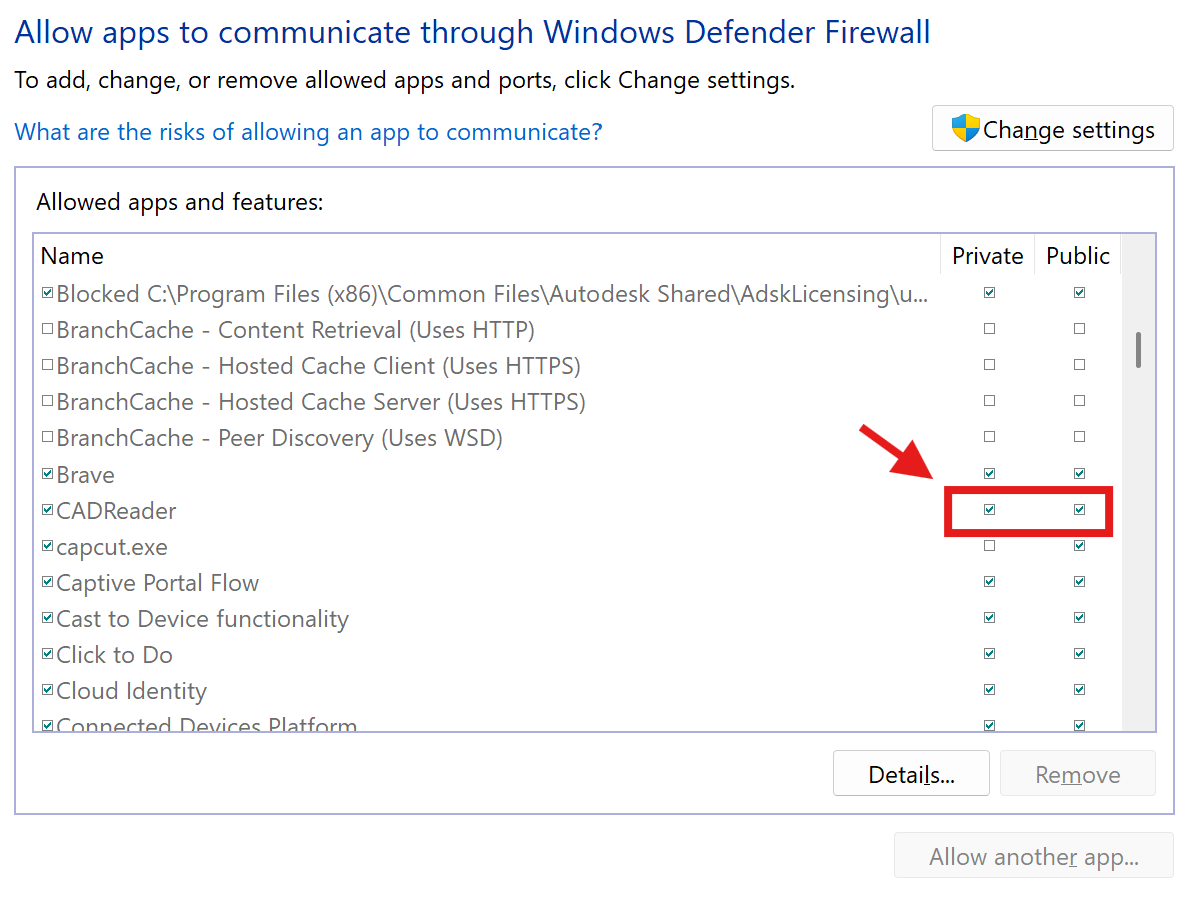
Task: Click the Public column header
Action: click(x=1078, y=256)
